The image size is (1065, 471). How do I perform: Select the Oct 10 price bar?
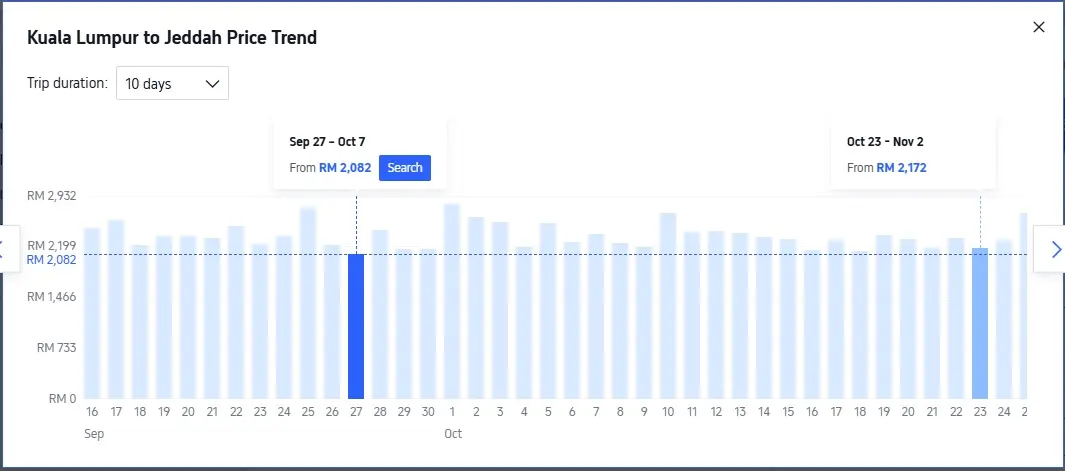click(668, 306)
